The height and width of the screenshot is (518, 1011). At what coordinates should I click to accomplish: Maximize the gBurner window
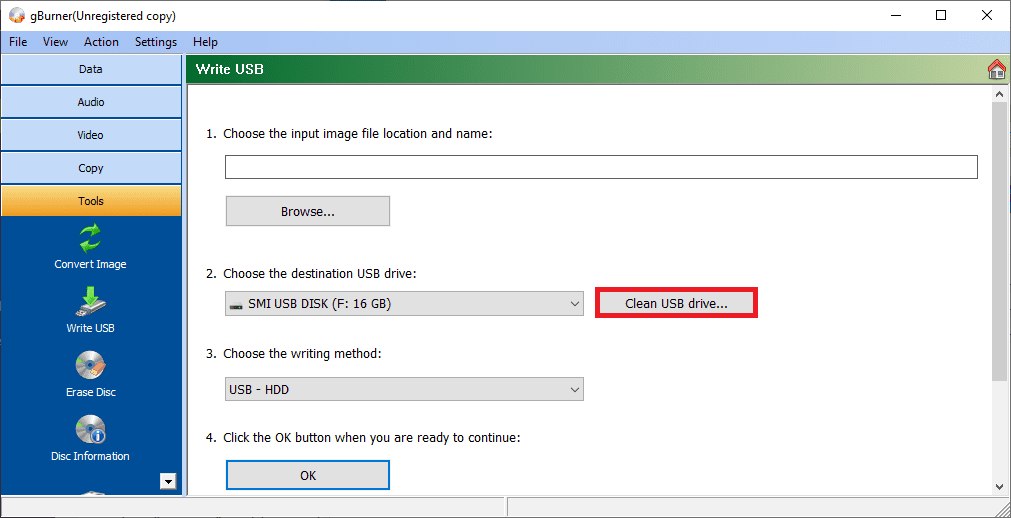pos(941,15)
